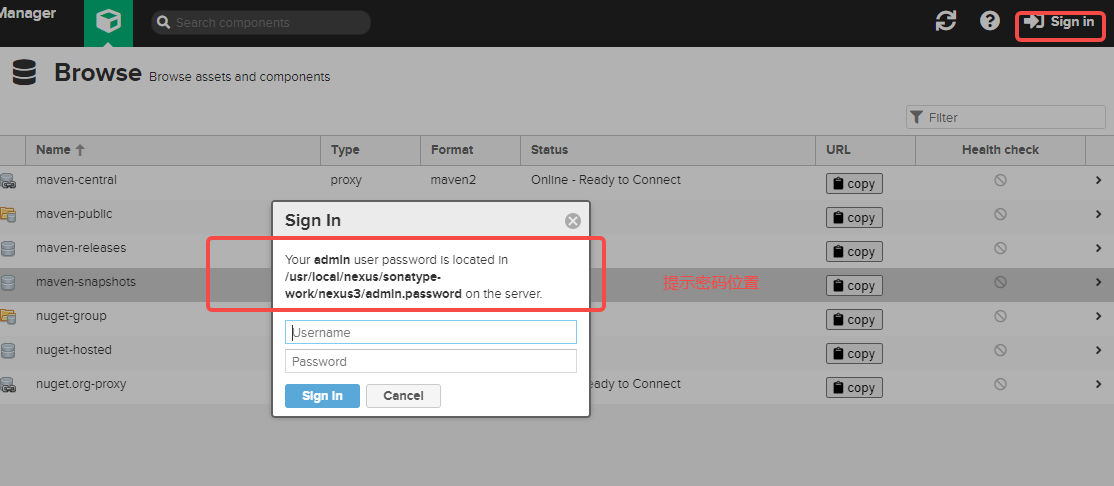Focus the Username input field

point(431,332)
